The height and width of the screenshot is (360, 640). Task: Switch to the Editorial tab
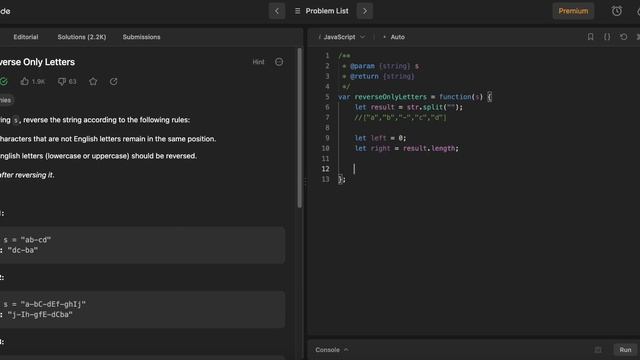[x=26, y=37]
